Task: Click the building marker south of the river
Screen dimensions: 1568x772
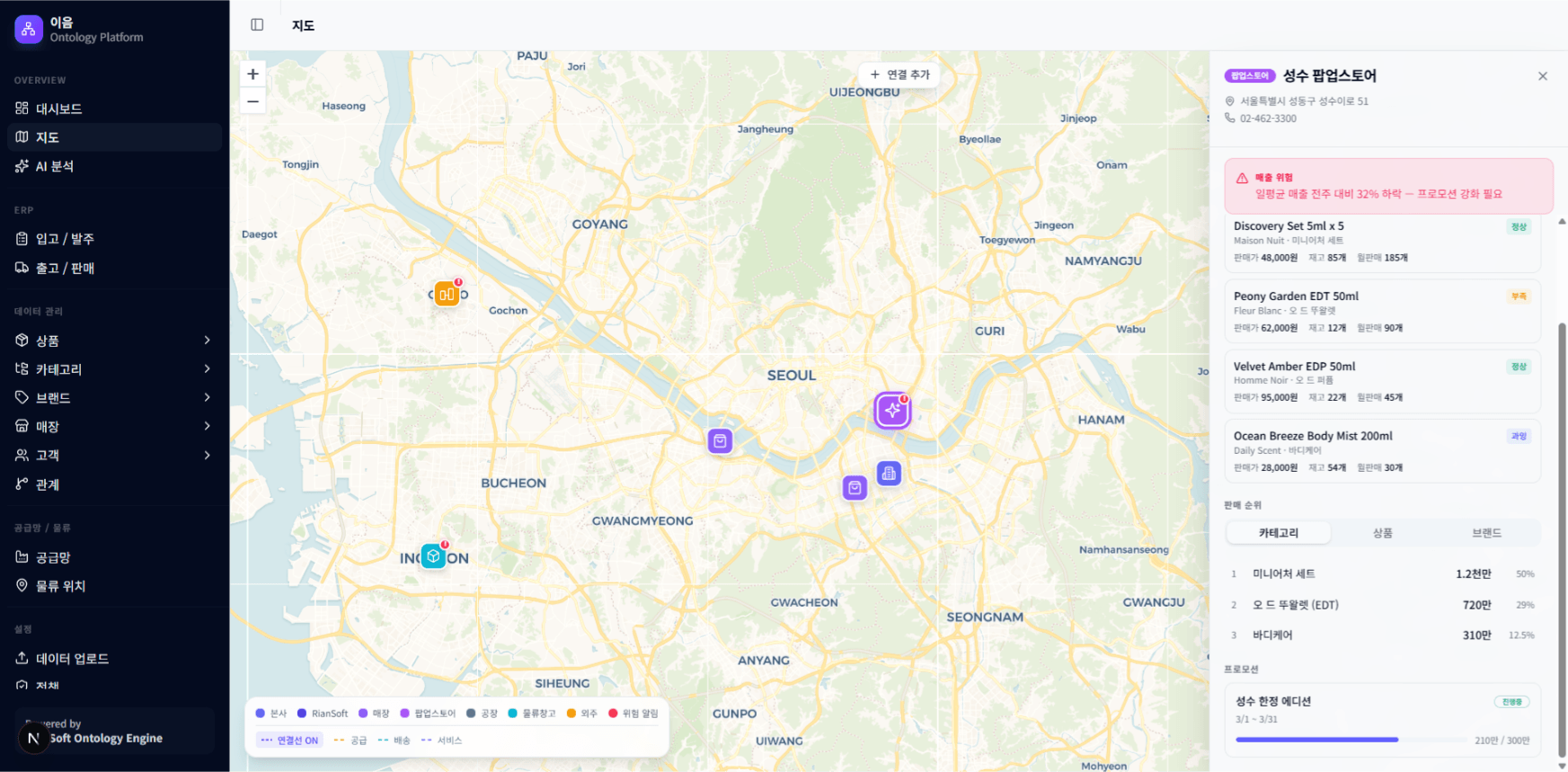Action: click(x=889, y=473)
